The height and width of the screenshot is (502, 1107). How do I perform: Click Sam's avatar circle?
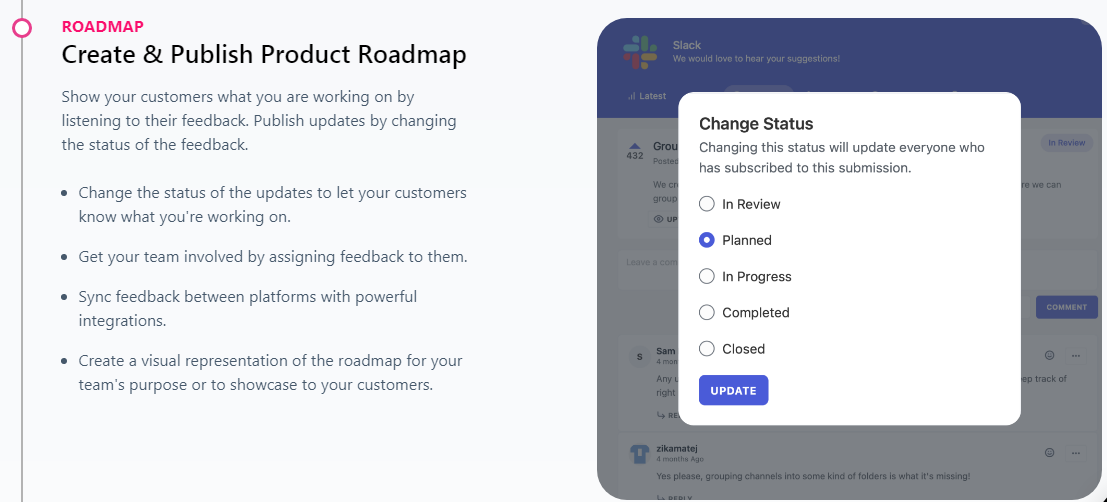tap(639, 356)
